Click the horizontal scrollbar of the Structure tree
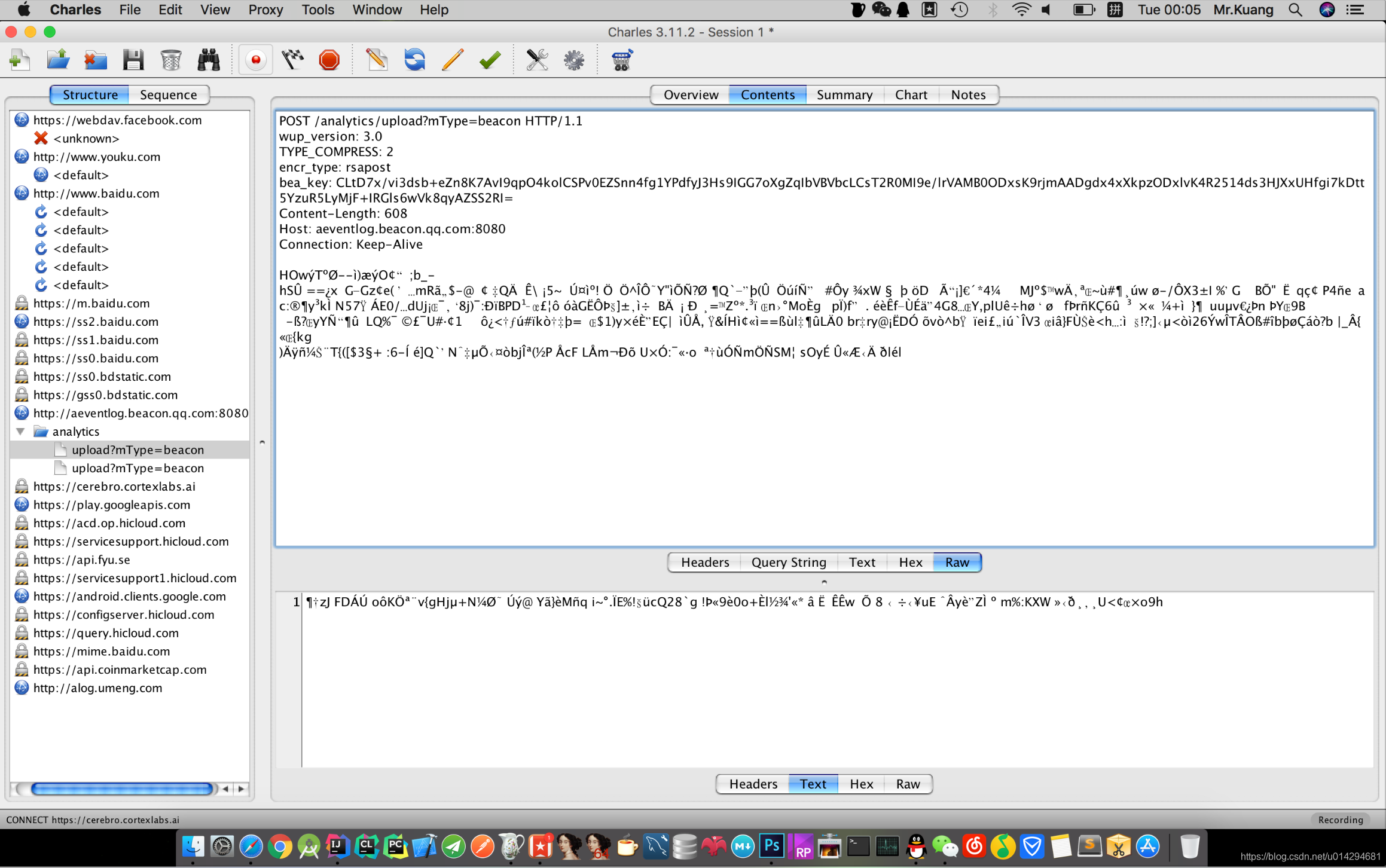 [121, 788]
